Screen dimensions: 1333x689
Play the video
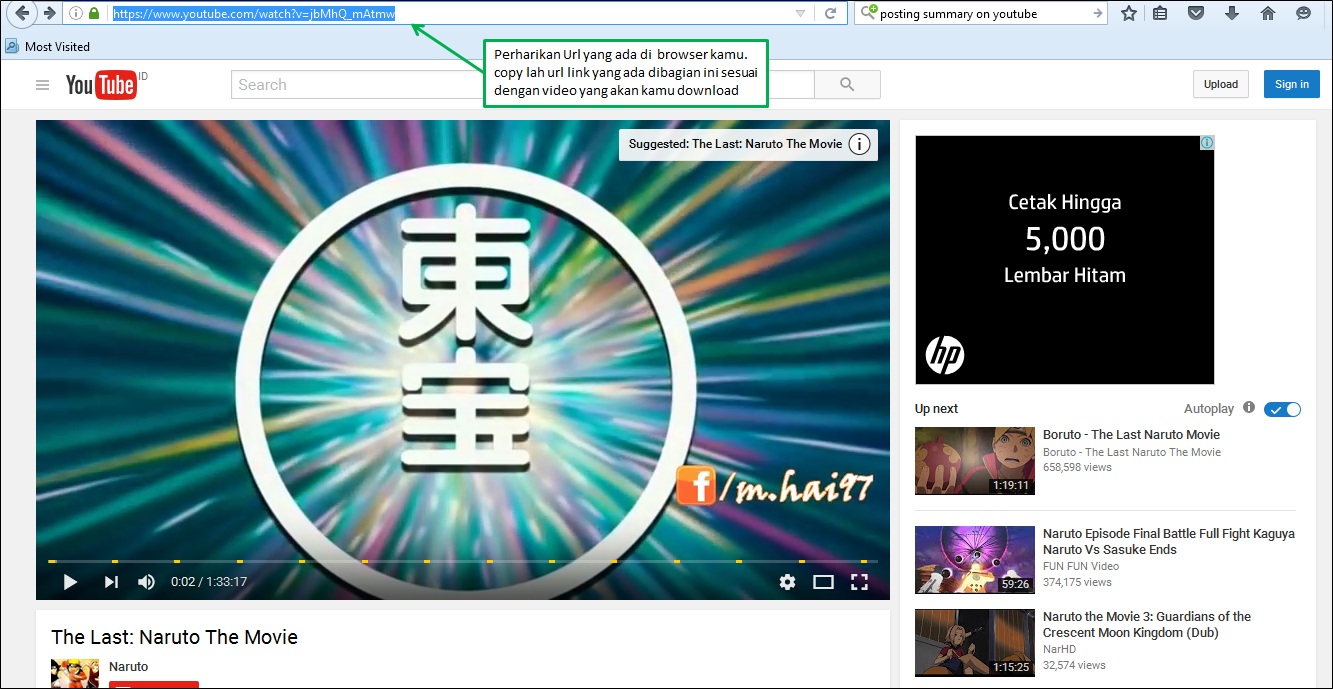click(70, 582)
